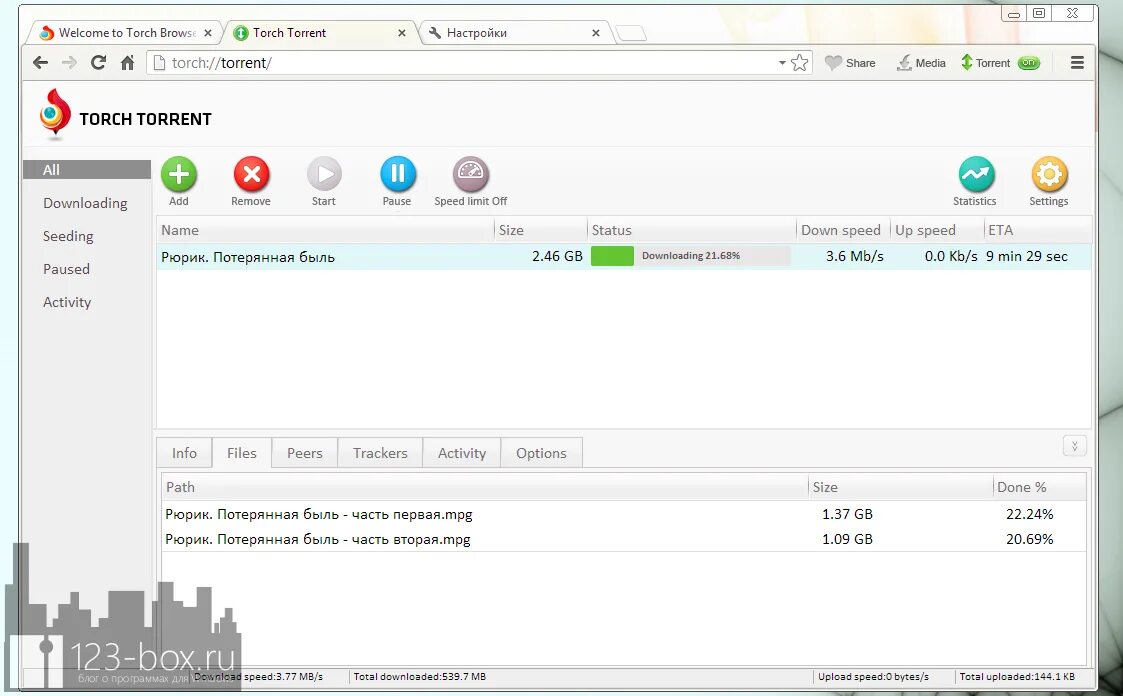Sort by Up speed column
This screenshot has height=696, width=1123.
pos(937,230)
